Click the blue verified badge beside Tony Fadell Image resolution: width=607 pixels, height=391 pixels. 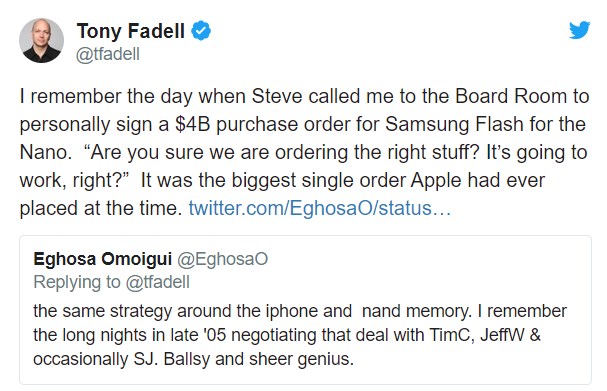click(201, 31)
